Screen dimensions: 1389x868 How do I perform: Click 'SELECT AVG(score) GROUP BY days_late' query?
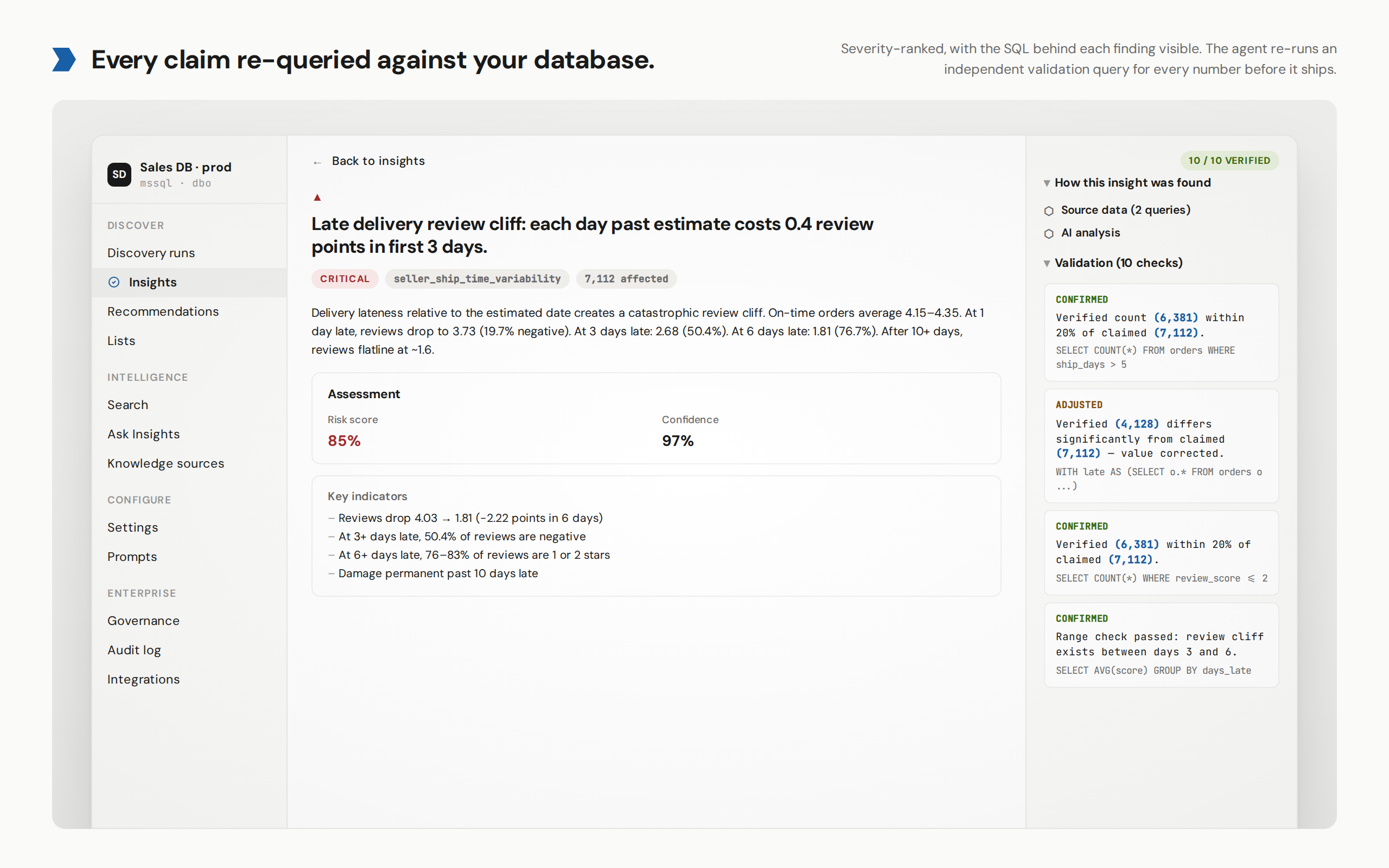pyautogui.click(x=1153, y=671)
